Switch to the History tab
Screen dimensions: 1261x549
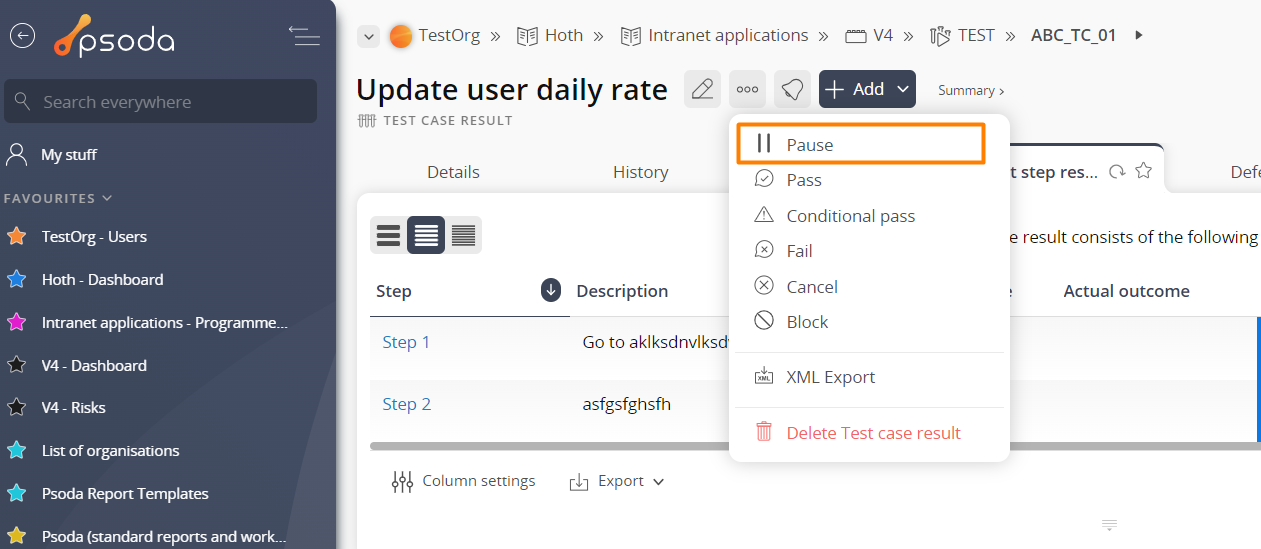click(640, 172)
